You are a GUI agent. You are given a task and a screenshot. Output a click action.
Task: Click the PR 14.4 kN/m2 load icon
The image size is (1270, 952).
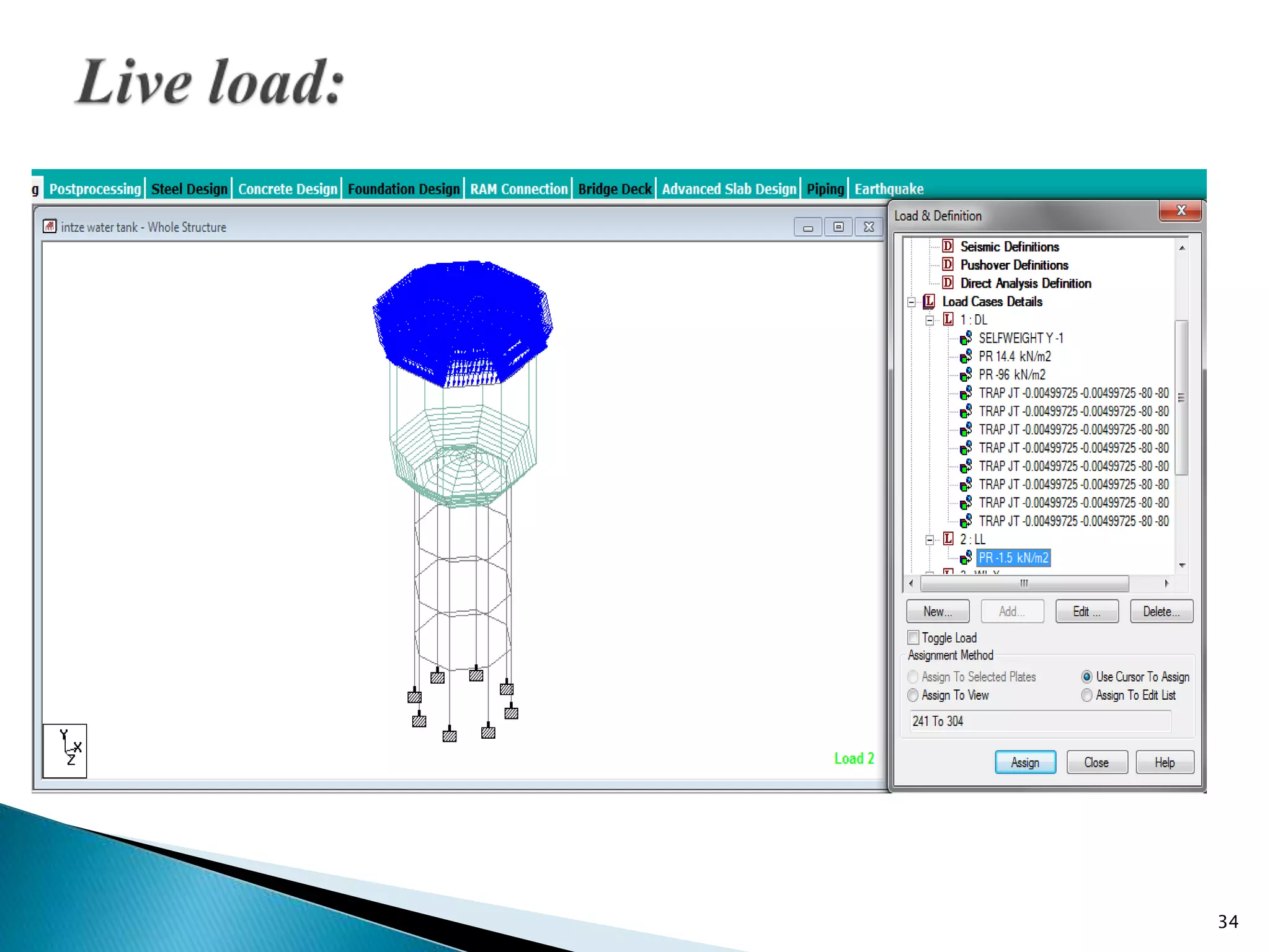click(966, 356)
